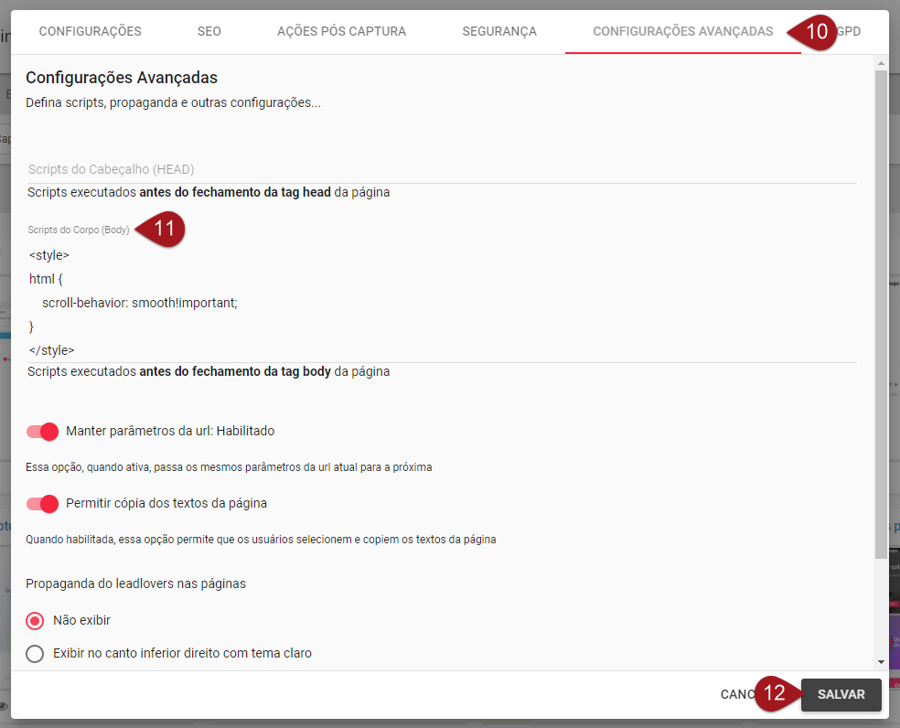Click inside the Scripts do Corpo code area
This screenshot has height=728, width=900.
pyautogui.click(x=441, y=302)
